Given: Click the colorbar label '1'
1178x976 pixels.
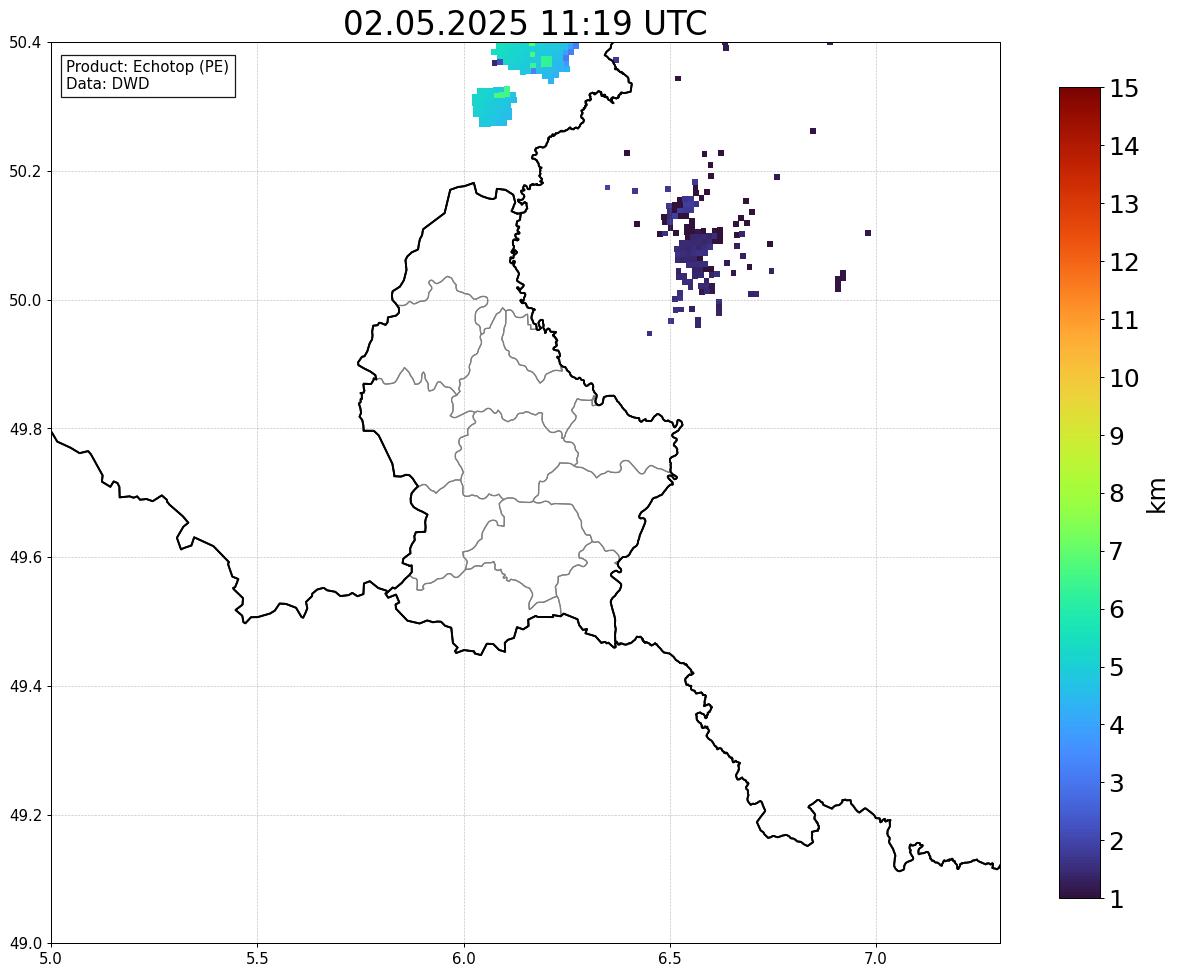Looking at the screenshot, I should [1117, 899].
